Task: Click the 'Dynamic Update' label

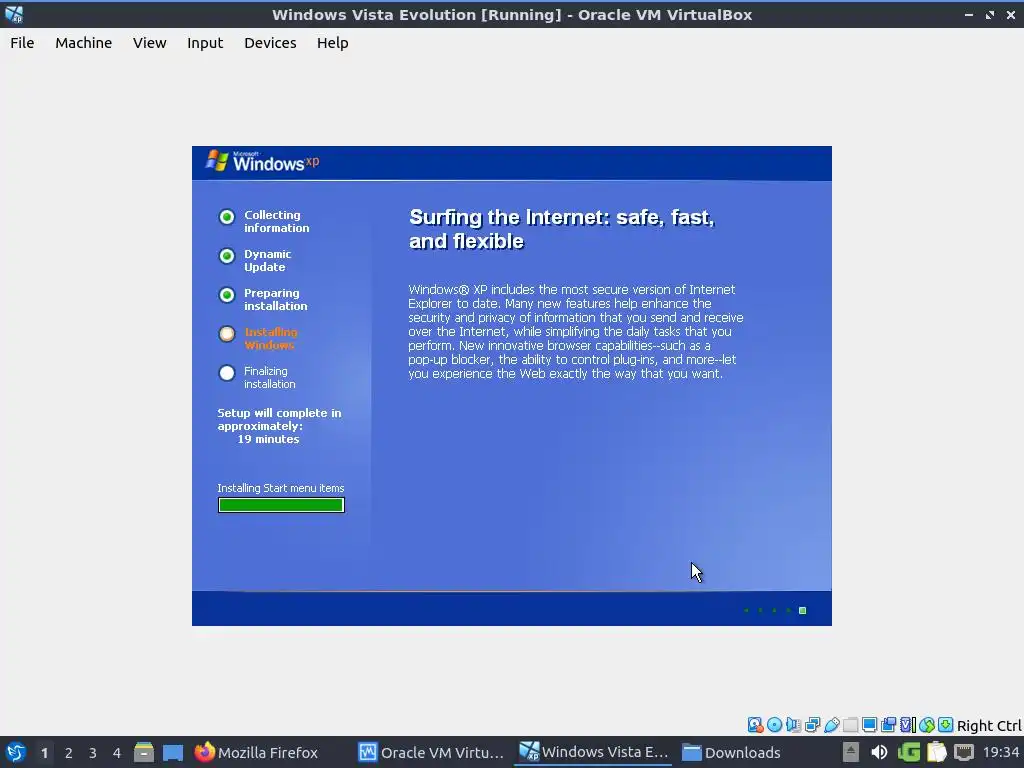Action: (267, 261)
